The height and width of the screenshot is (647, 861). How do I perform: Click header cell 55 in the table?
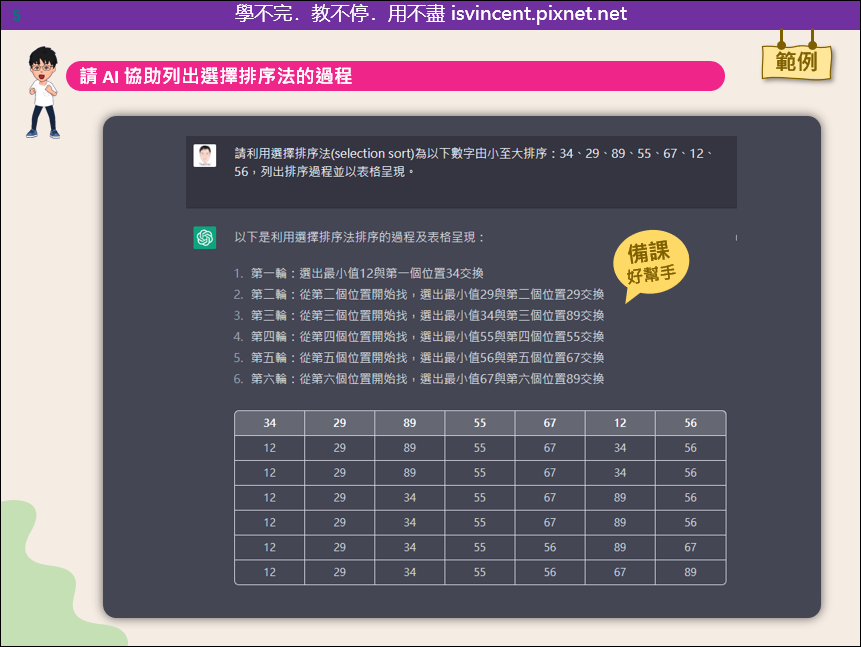click(480, 423)
